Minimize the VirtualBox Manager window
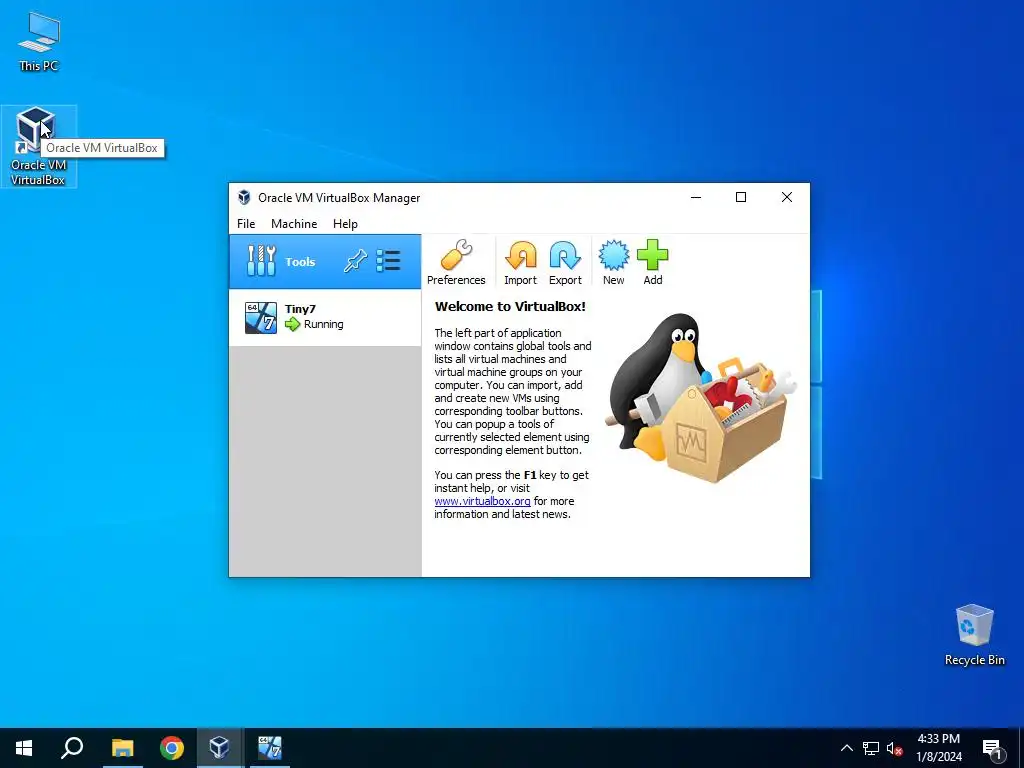 pos(696,197)
